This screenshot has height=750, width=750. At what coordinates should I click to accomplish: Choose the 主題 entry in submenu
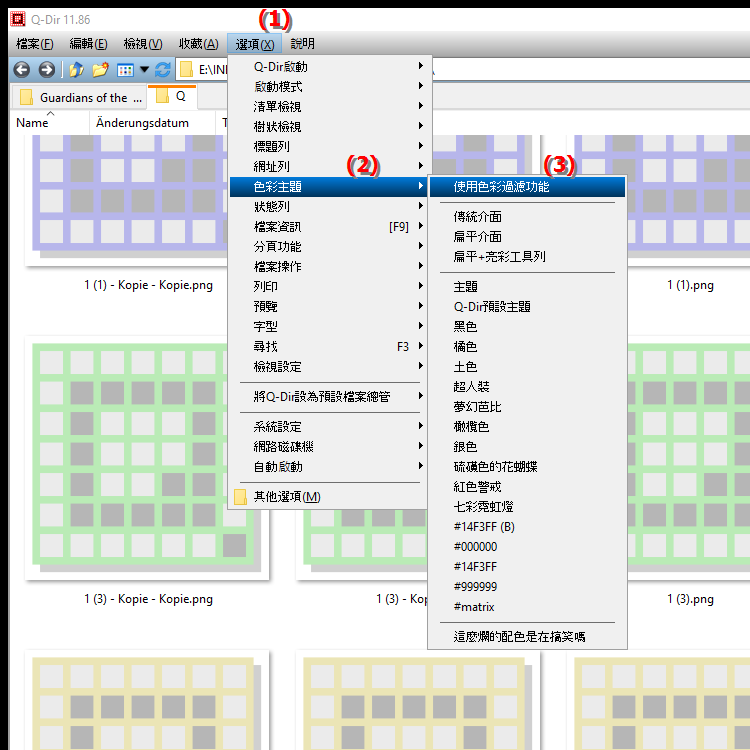click(528, 287)
